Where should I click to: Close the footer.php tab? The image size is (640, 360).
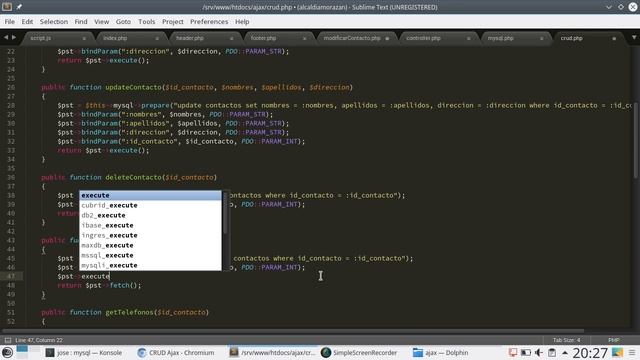tap(304, 38)
